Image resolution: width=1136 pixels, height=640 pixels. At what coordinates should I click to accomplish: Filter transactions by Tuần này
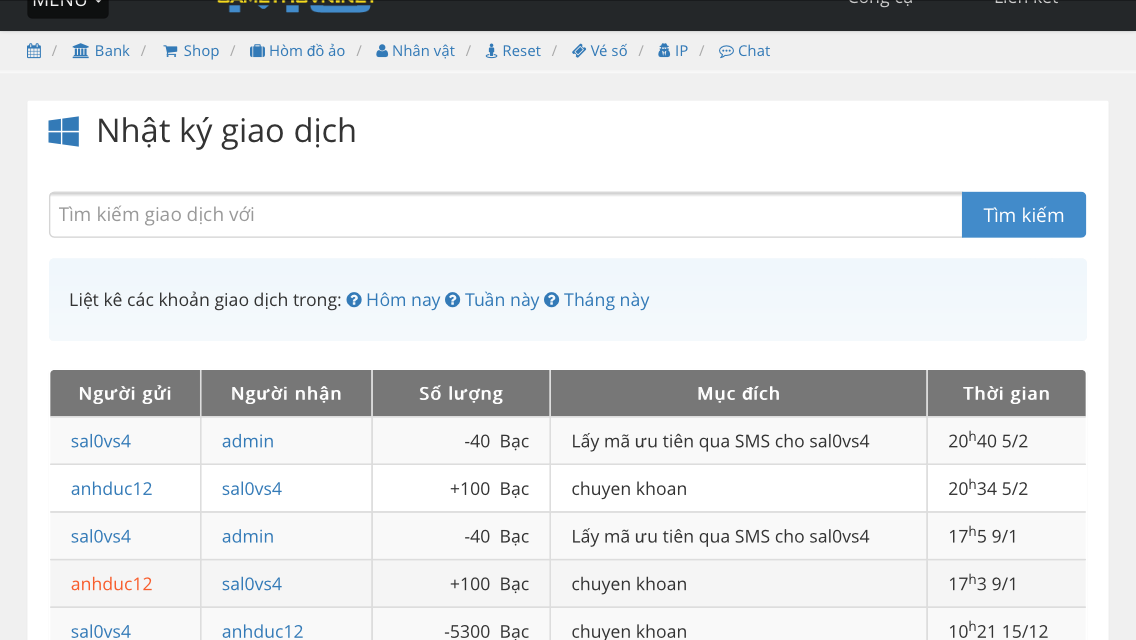coord(493,300)
